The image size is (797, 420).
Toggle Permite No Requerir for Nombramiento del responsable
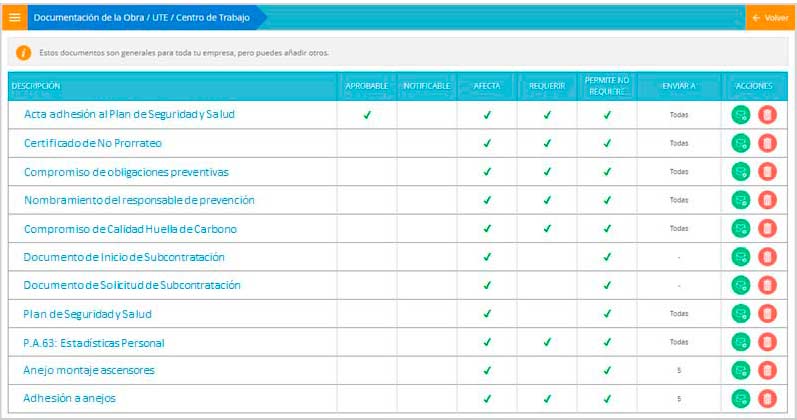[607, 200]
